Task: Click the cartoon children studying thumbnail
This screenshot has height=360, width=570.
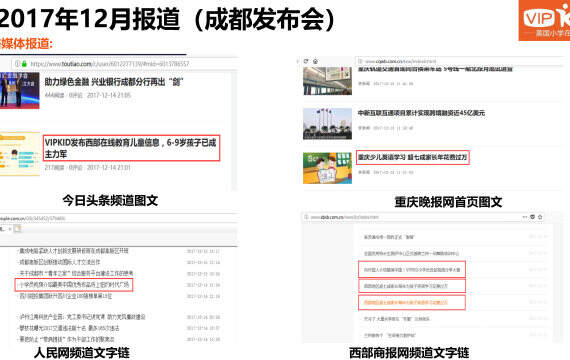Action: tap(327, 168)
